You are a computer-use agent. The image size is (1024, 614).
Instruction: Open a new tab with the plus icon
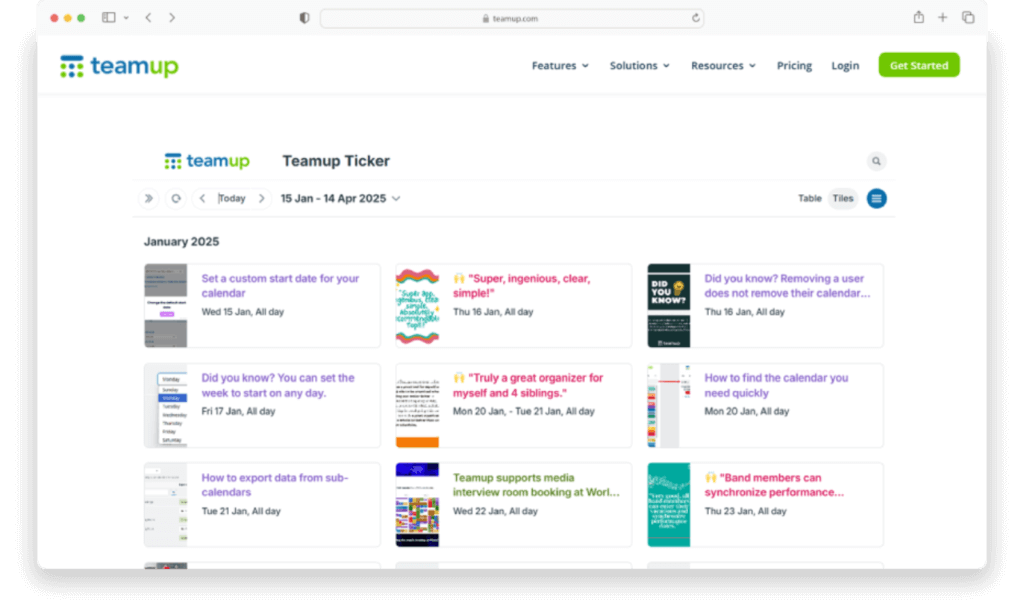pos(942,18)
